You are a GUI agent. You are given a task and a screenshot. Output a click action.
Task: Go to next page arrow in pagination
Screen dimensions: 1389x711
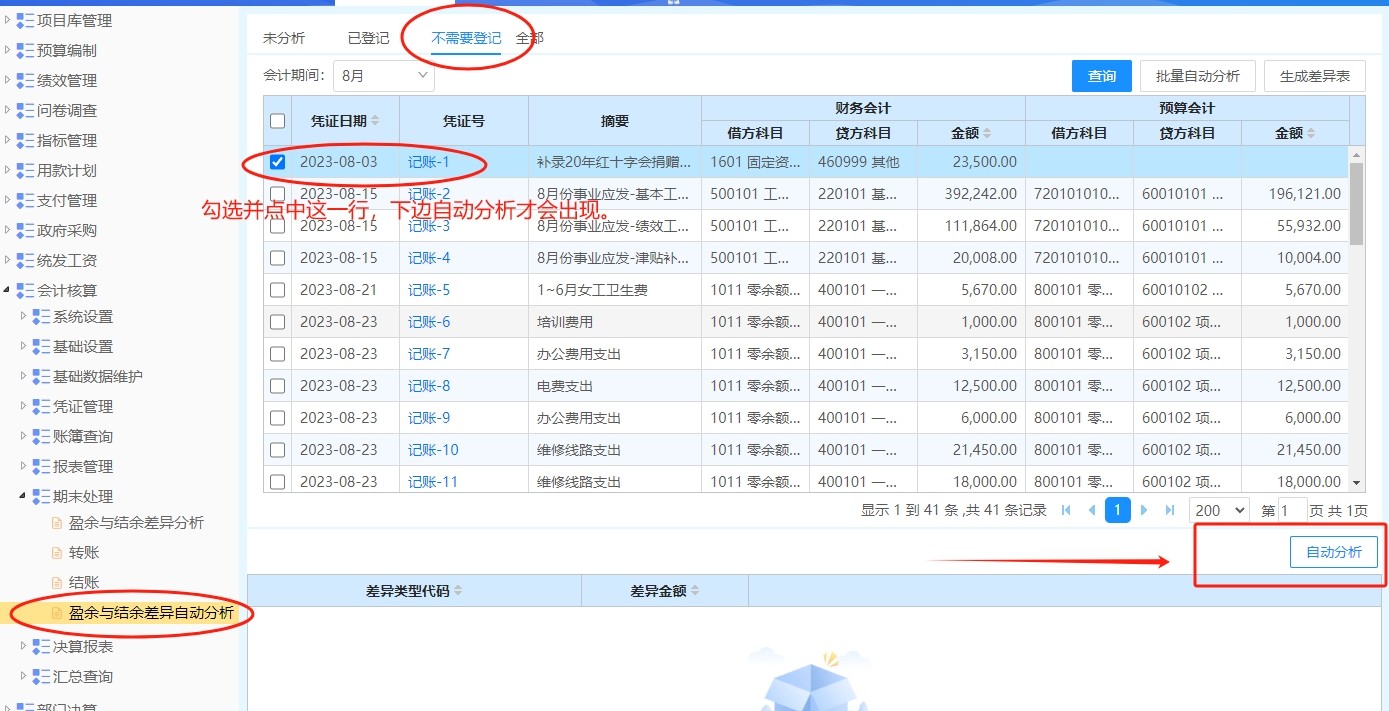[x=1144, y=510]
